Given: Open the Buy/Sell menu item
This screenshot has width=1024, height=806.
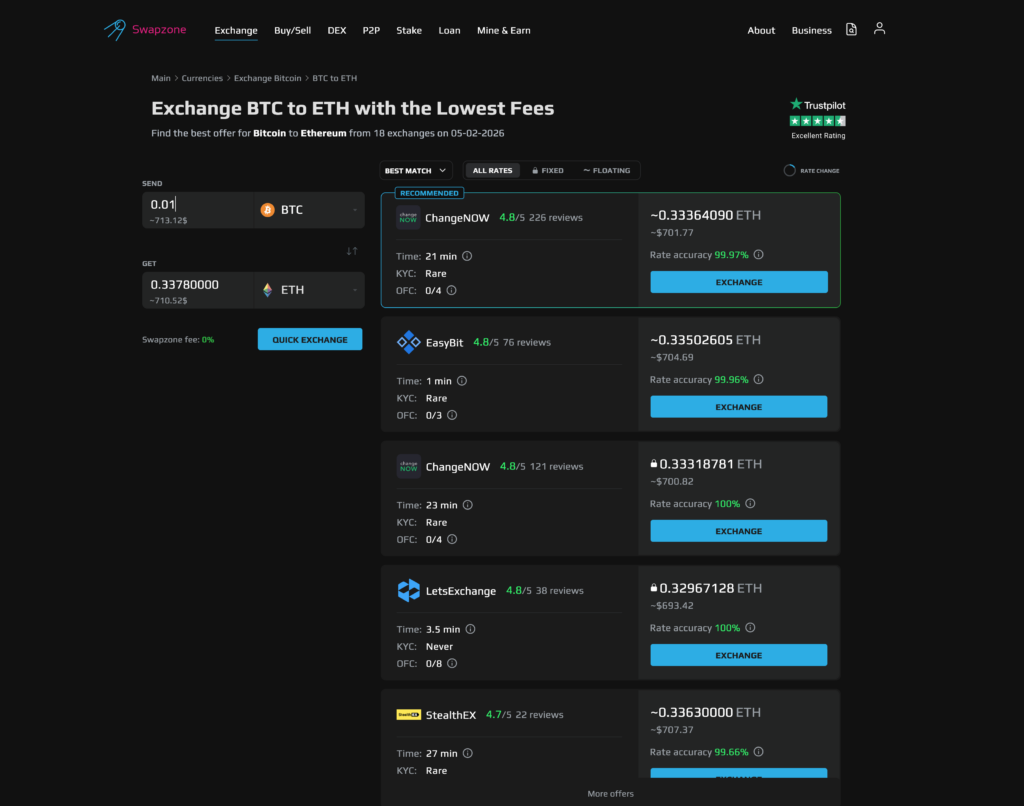Looking at the screenshot, I should click(x=292, y=30).
